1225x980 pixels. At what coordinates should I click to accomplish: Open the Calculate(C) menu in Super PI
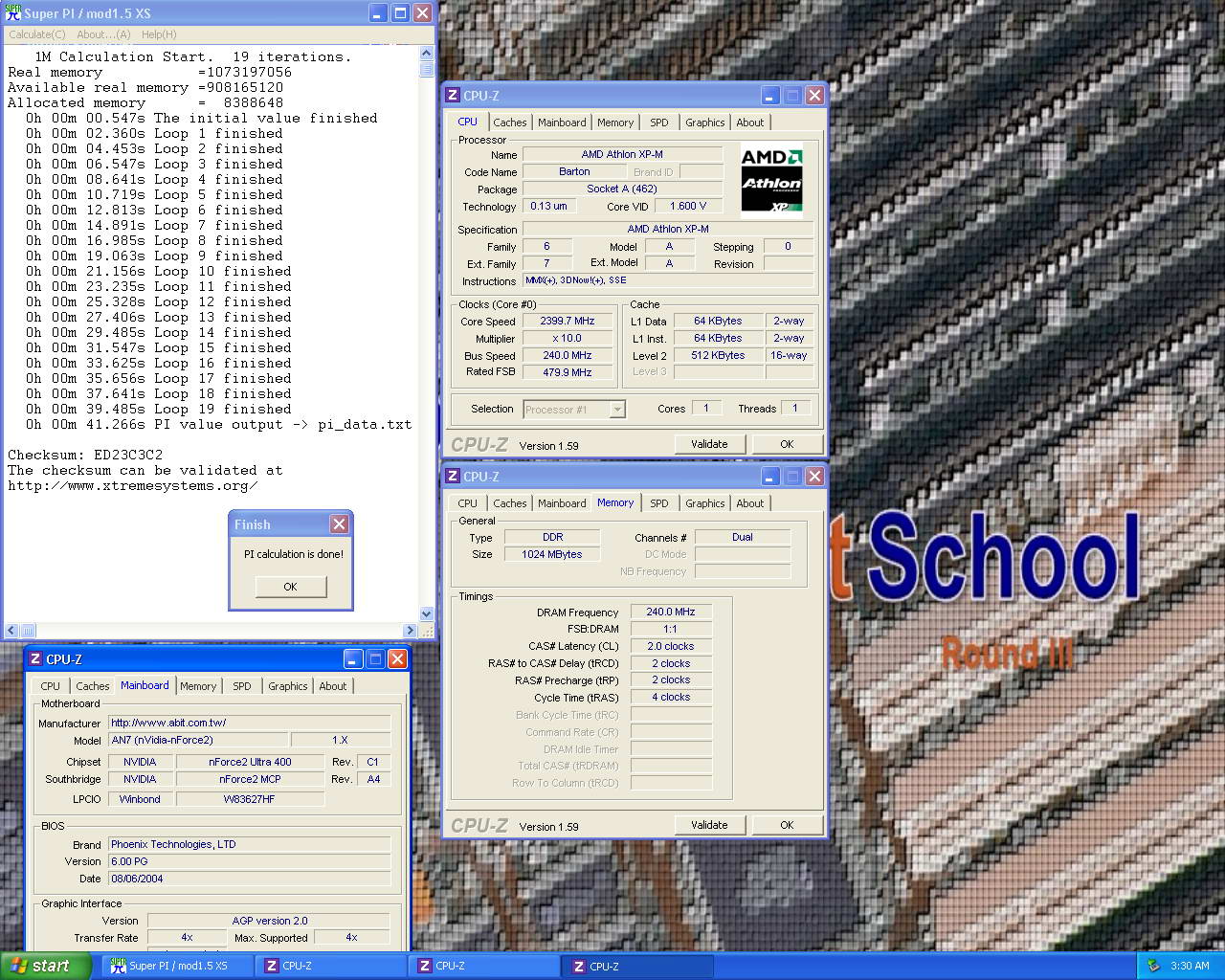[x=37, y=34]
